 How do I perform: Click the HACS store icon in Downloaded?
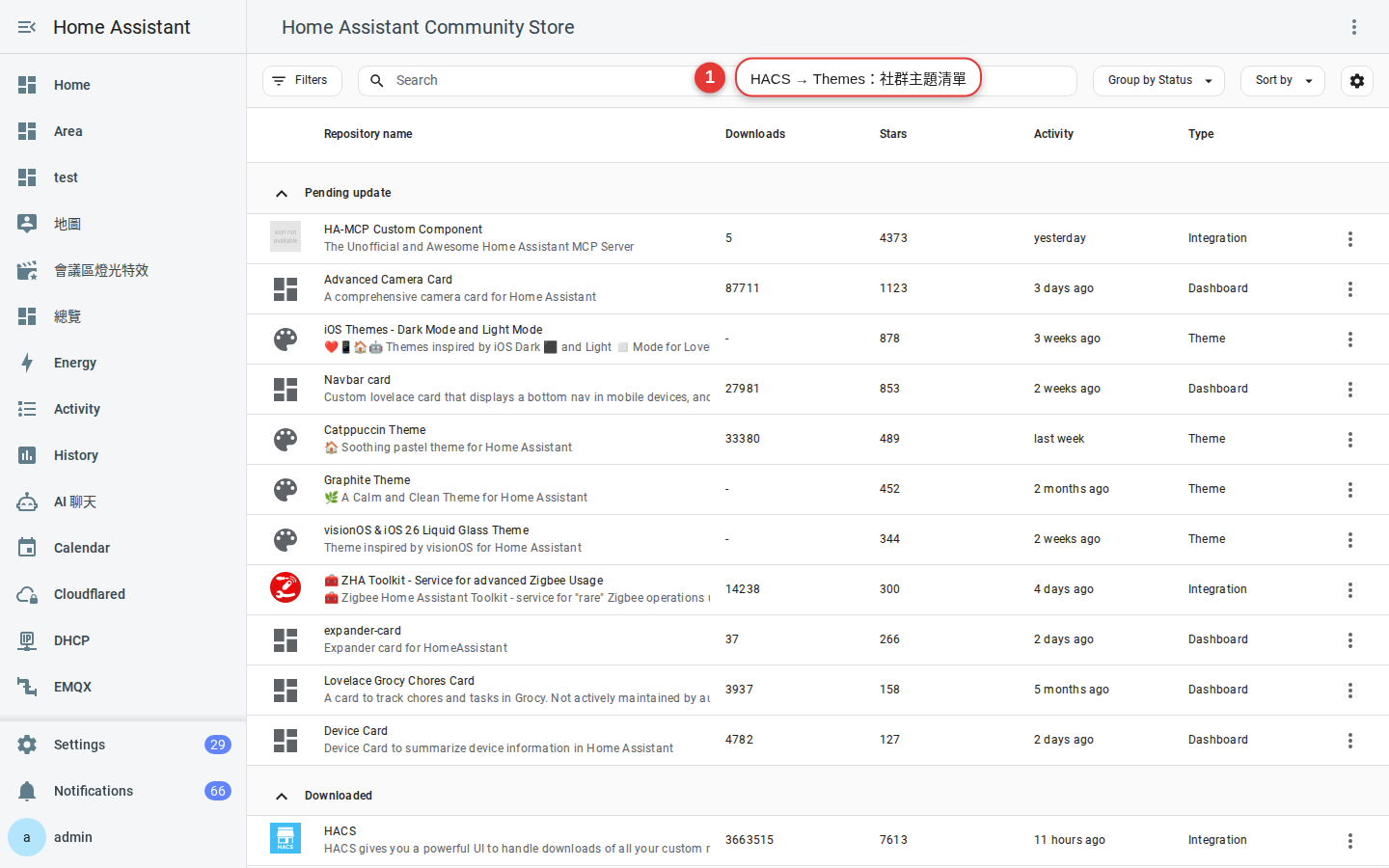tap(286, 838)
